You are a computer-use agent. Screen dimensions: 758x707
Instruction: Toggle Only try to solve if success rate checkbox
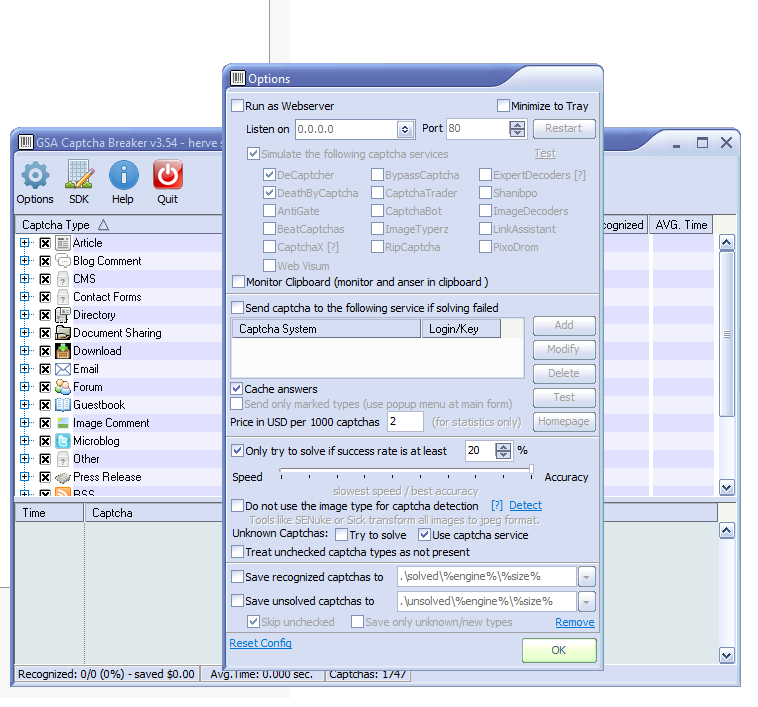pos(237,451)
